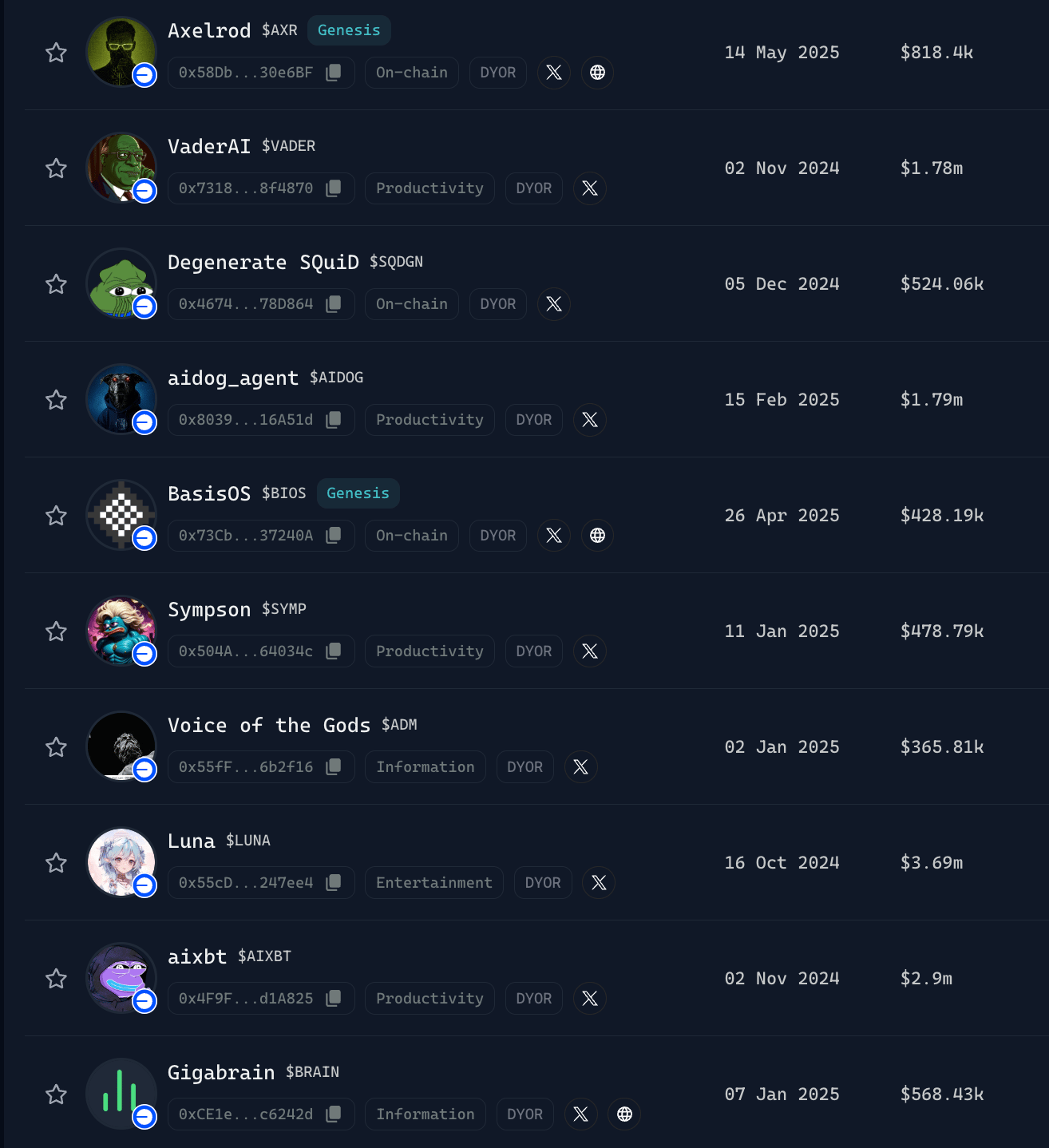Image resolution: width=1049 pixels, height=1148 pixels.
Task: Toggle the star next to Luna
Action: [56, 863]
